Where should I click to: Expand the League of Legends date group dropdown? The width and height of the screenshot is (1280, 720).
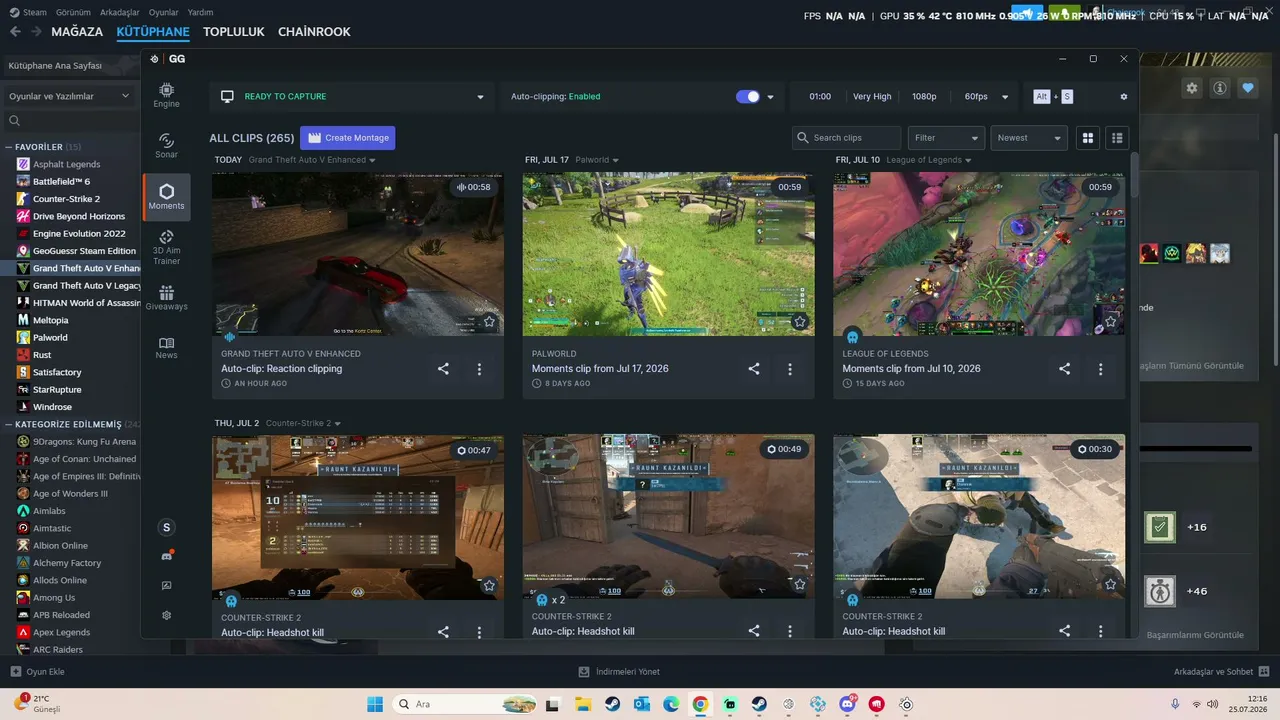pos(967,160)
